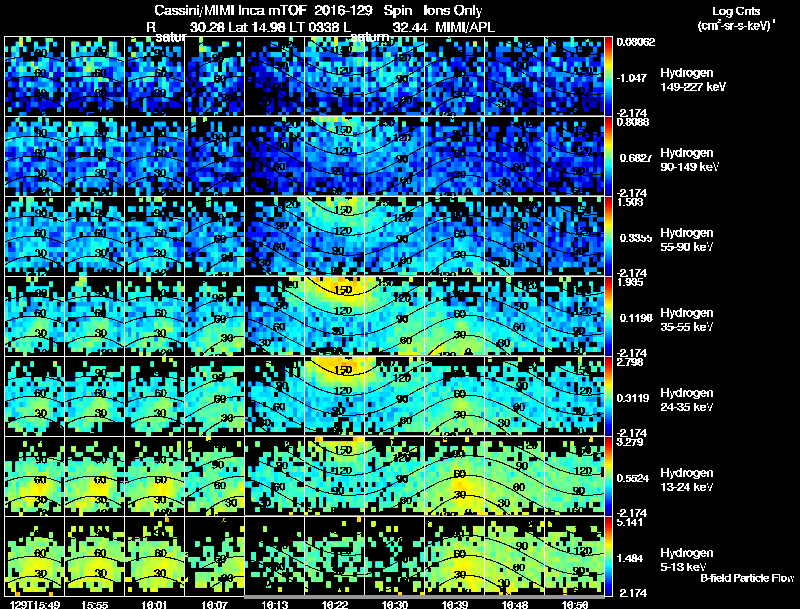Viewport: 800px width, 609px height.
Task: Select the 'Hydrogen 24-35 keV' row label
Action: click(687, 400)
